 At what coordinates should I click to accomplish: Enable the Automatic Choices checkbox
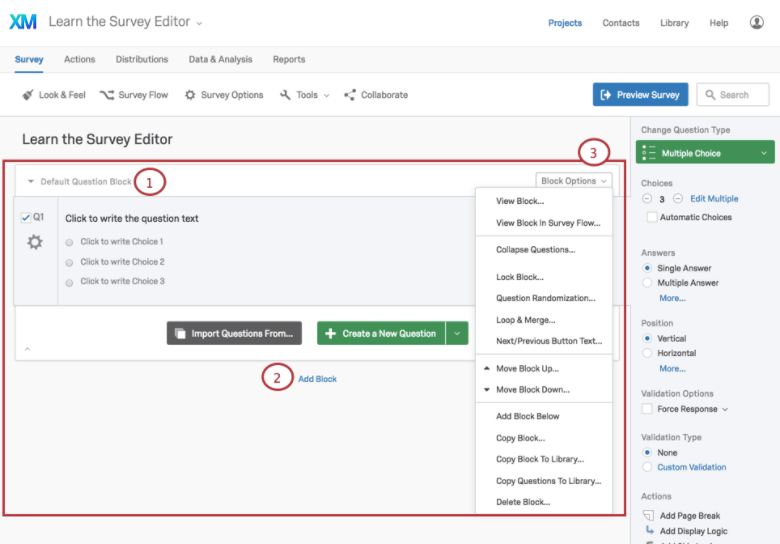pyautogui.click(x=652, y=217)
